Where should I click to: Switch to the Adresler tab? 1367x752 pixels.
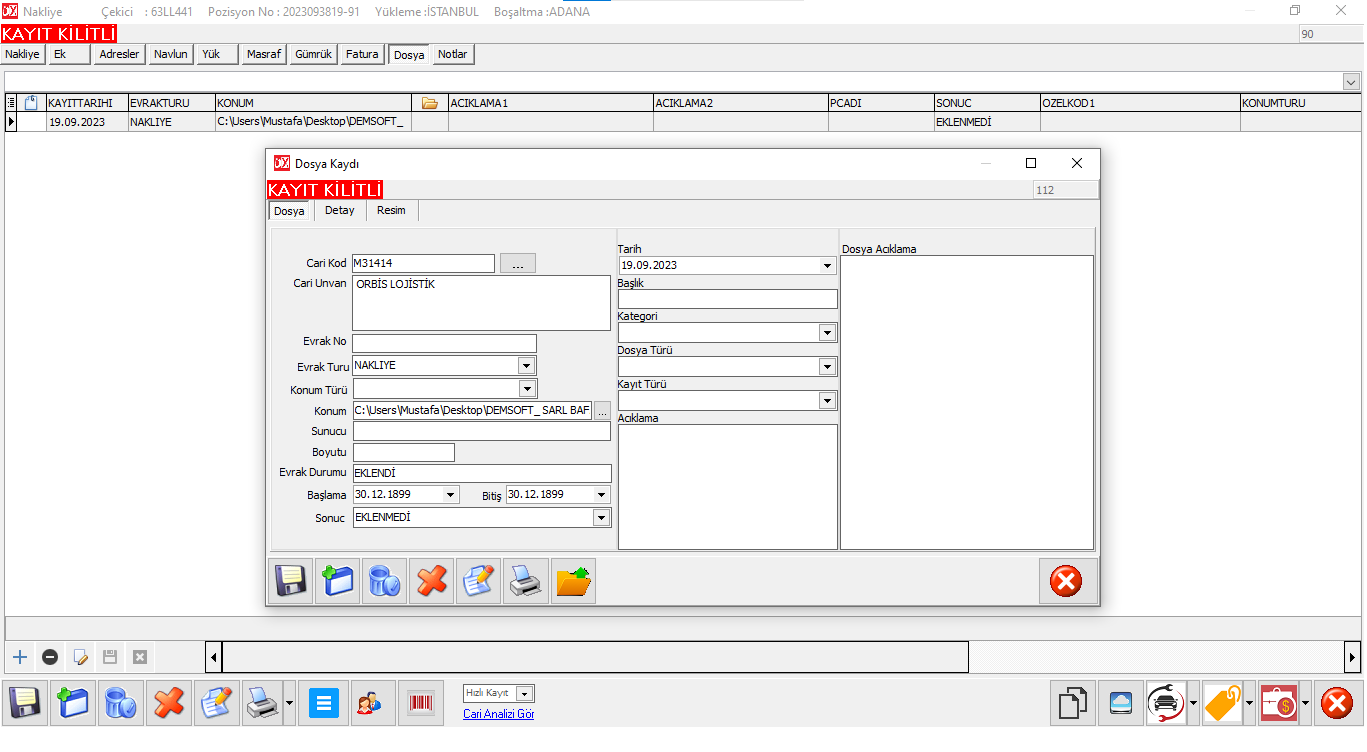click(x=120, y=55)
